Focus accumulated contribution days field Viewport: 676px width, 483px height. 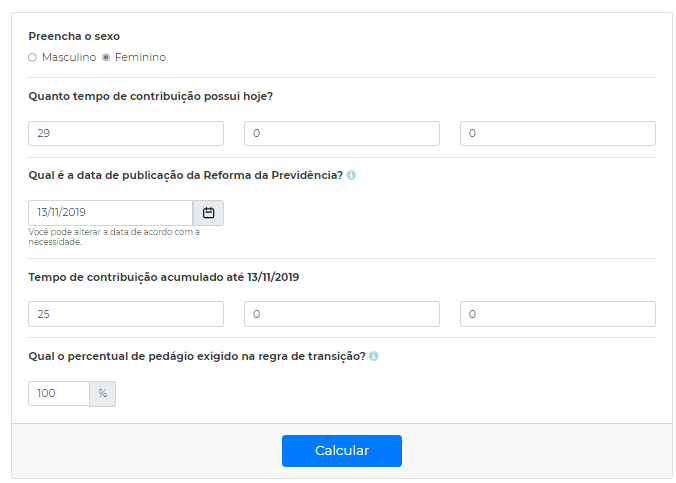tap(558, 314)
